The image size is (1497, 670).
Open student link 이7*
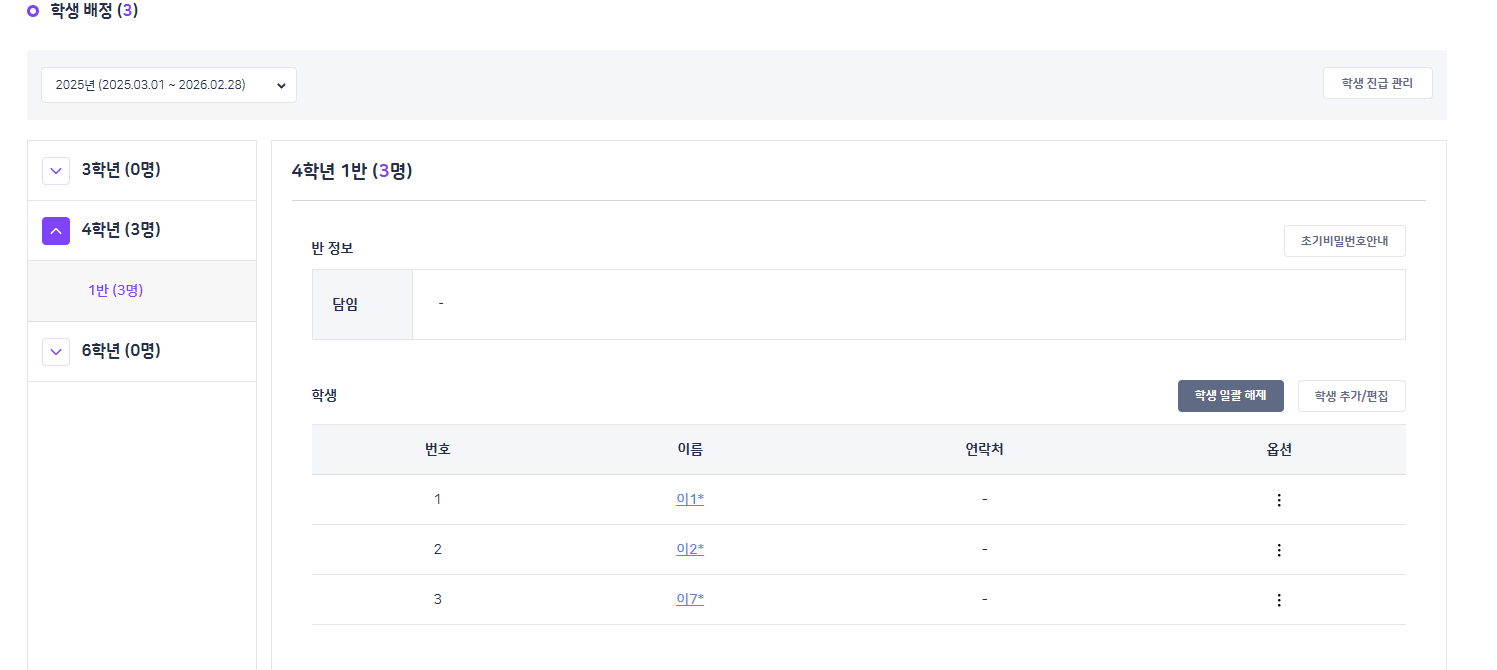pyautogui.click(x=690, y=599)
